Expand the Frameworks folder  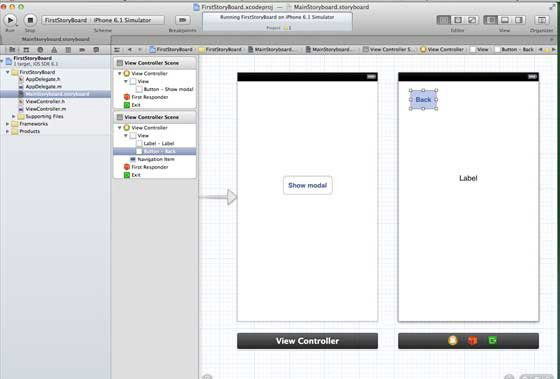(x=8, y=124)
